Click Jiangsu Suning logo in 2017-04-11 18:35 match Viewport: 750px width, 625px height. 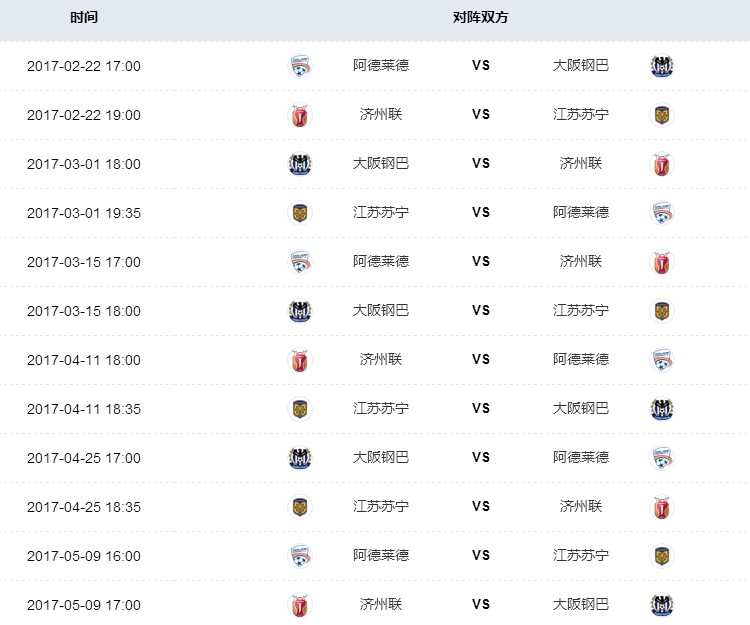click(299, 409)
